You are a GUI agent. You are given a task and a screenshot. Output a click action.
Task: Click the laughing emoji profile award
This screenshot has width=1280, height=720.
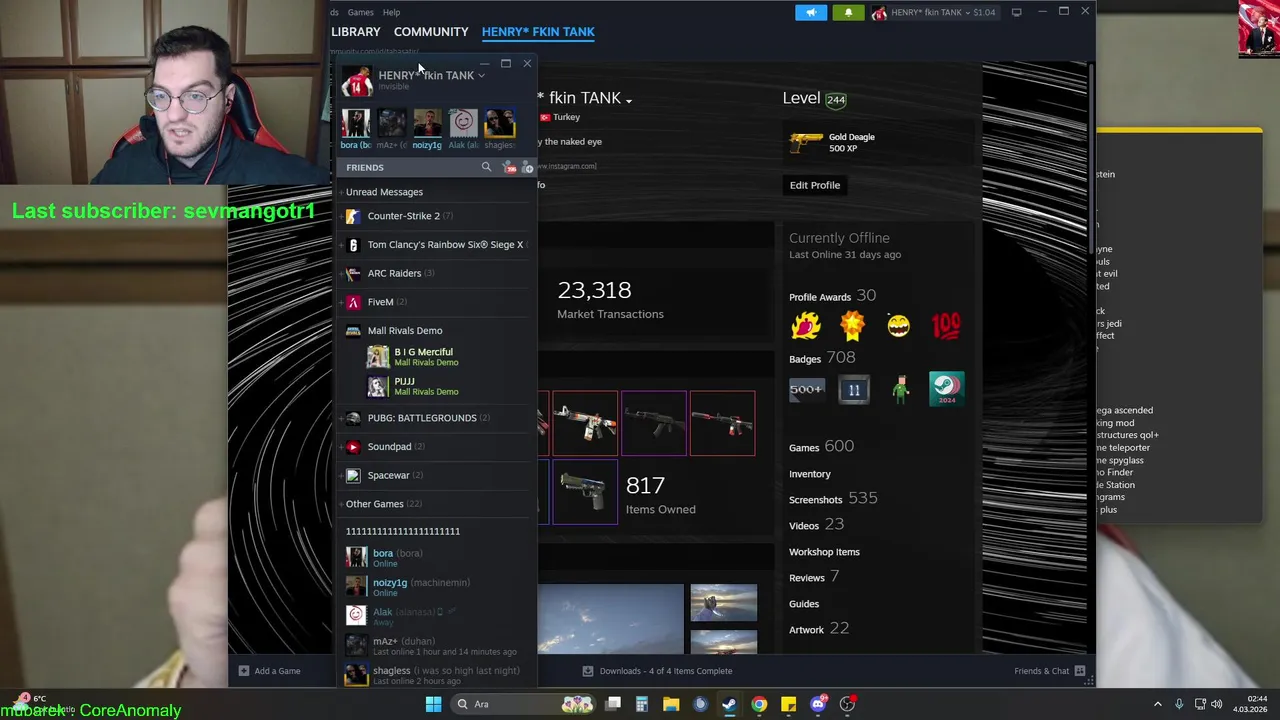pos(899,325)
